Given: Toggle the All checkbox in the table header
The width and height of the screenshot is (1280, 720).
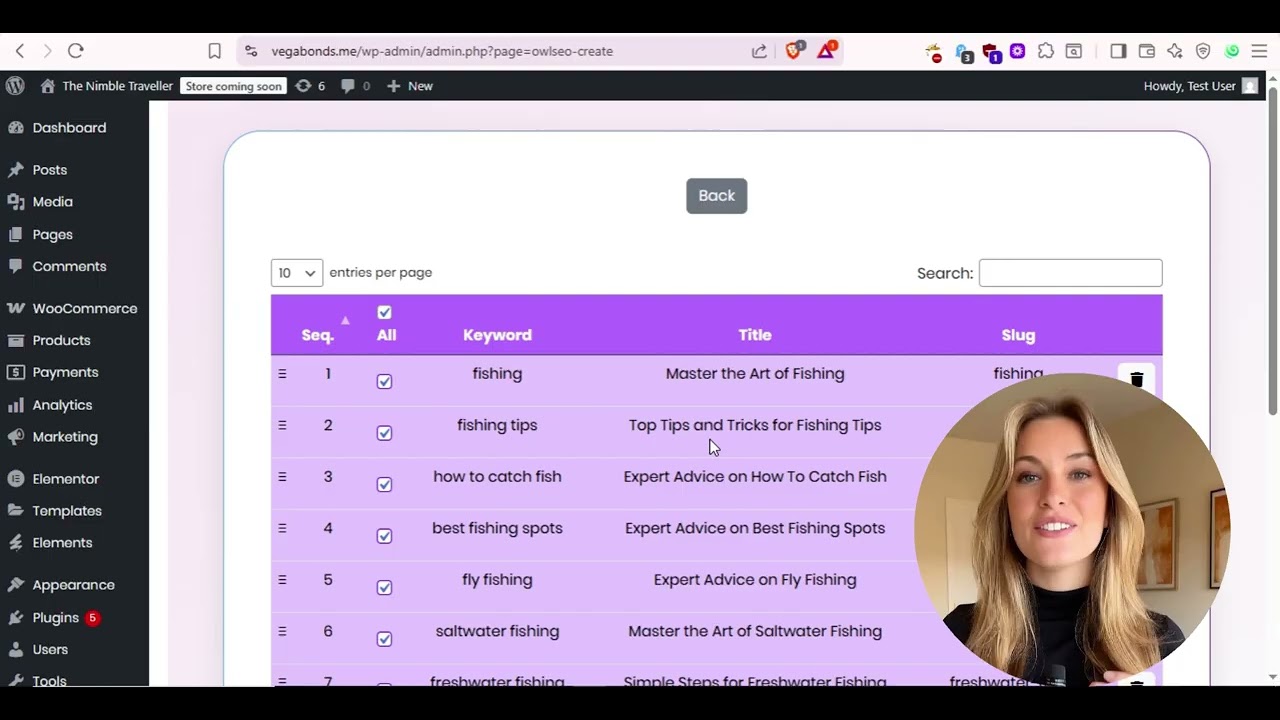Looking at the screenshot, I should click(384, 312).
